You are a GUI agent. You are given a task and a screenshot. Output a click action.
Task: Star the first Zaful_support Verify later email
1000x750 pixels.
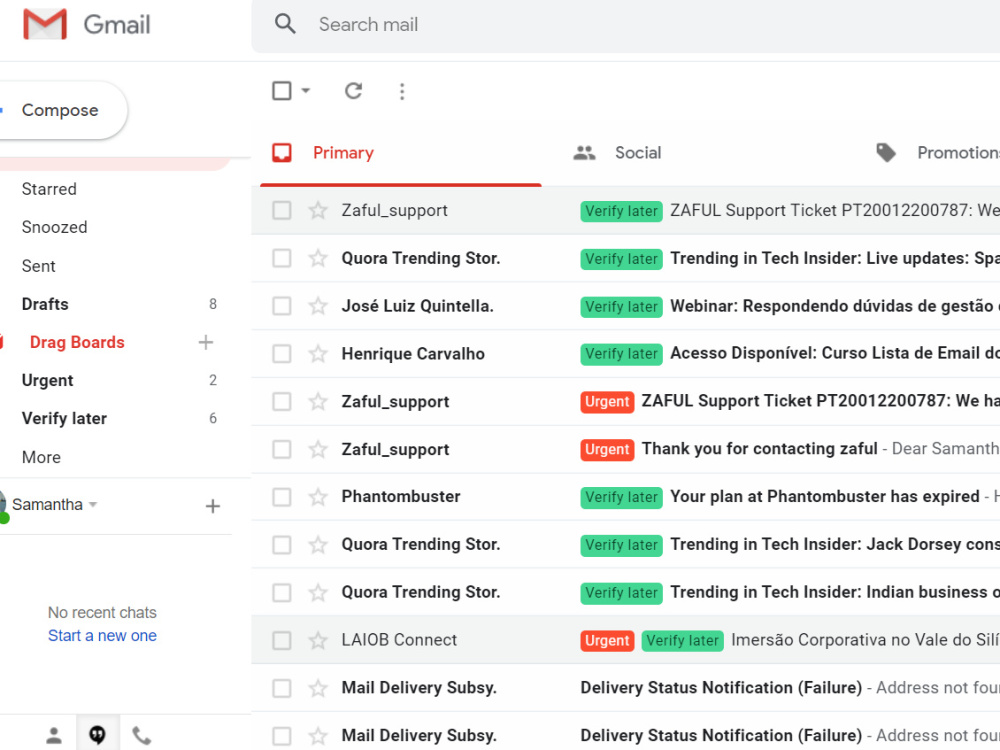click(x=318, y=210)
